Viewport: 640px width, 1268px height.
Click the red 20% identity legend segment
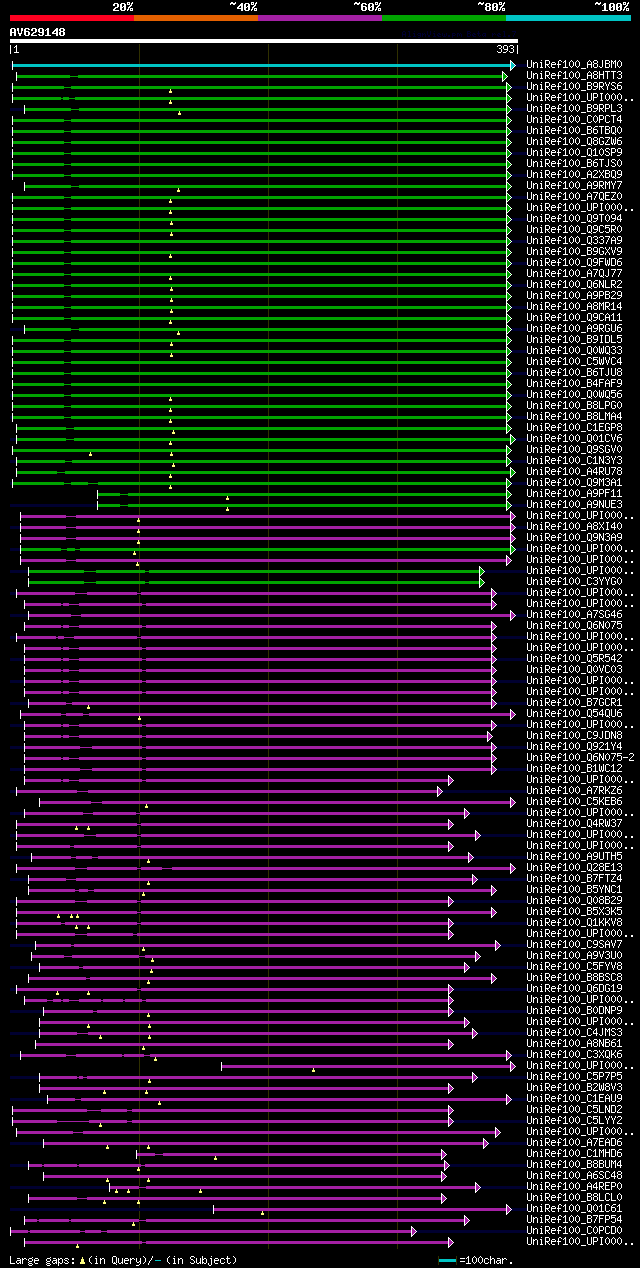click(x=72, y=17)
